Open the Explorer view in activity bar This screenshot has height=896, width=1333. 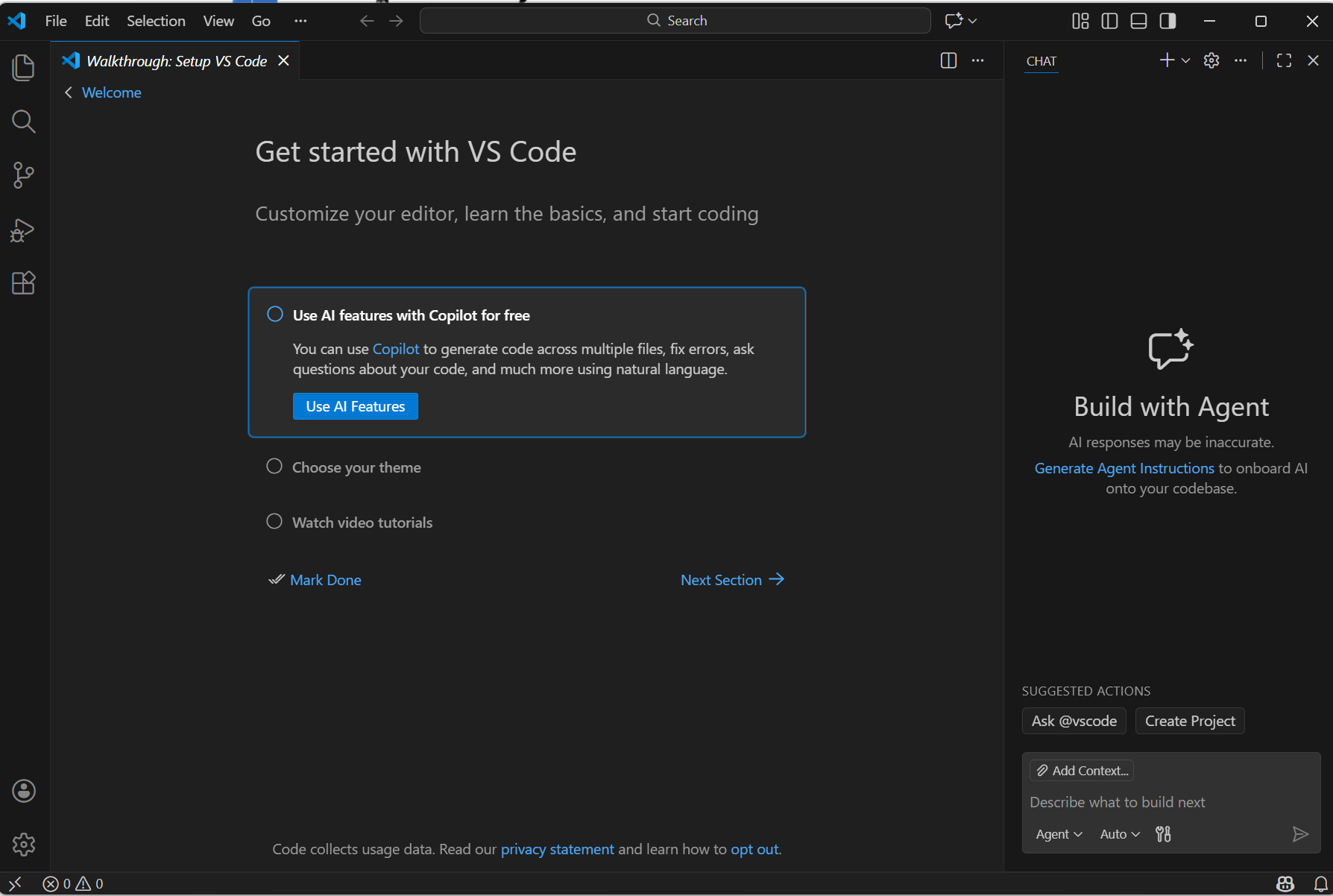click(24, 68)
